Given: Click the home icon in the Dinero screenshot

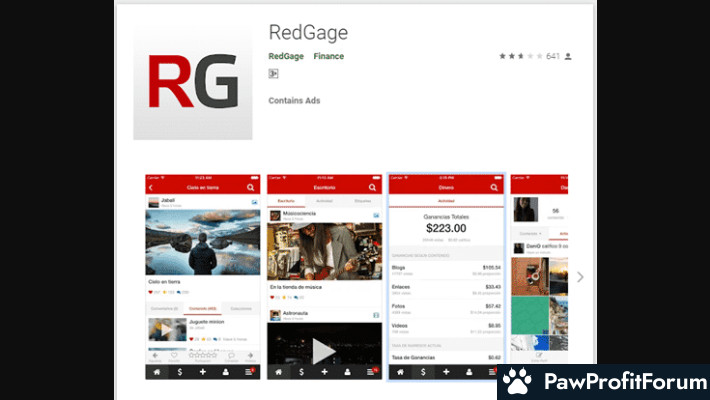Looking at the screenshot, I should [400, 372].
